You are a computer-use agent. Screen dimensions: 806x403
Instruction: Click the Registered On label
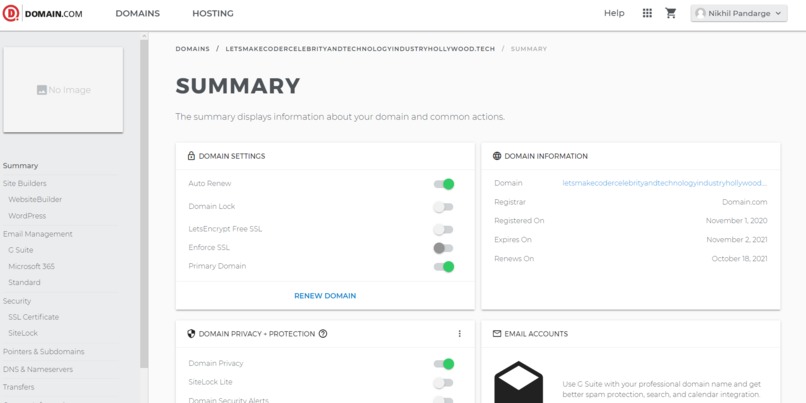click(x=519, y=221)
